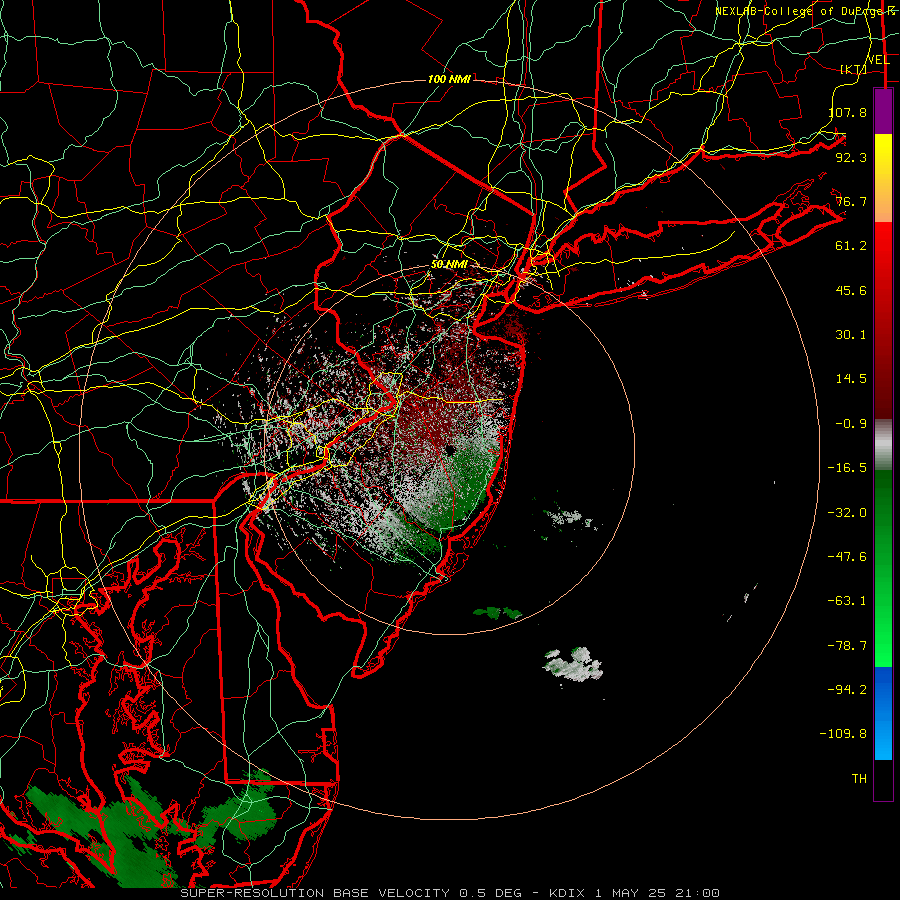
Task: Click the 92.3 legend value
Action: click(x=851, y=157)
